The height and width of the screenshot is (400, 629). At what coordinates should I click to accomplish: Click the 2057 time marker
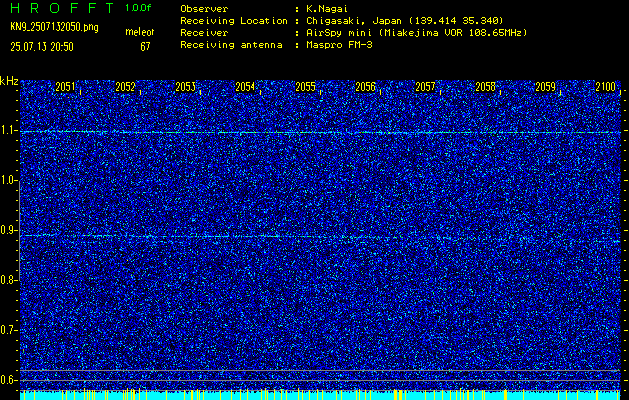[425, 87]
